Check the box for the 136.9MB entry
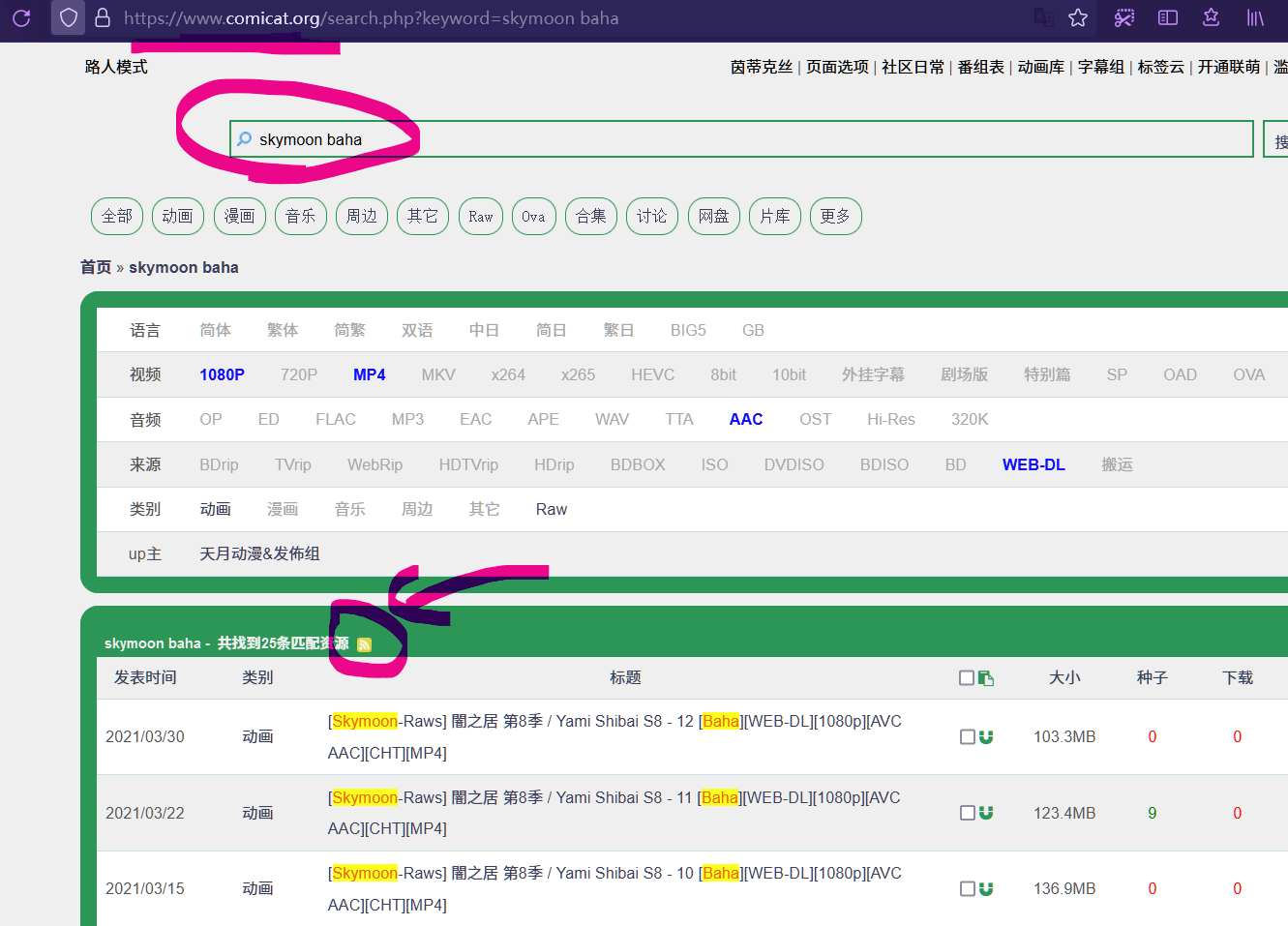The image size is (1288, 926). [x=967, y=889]
